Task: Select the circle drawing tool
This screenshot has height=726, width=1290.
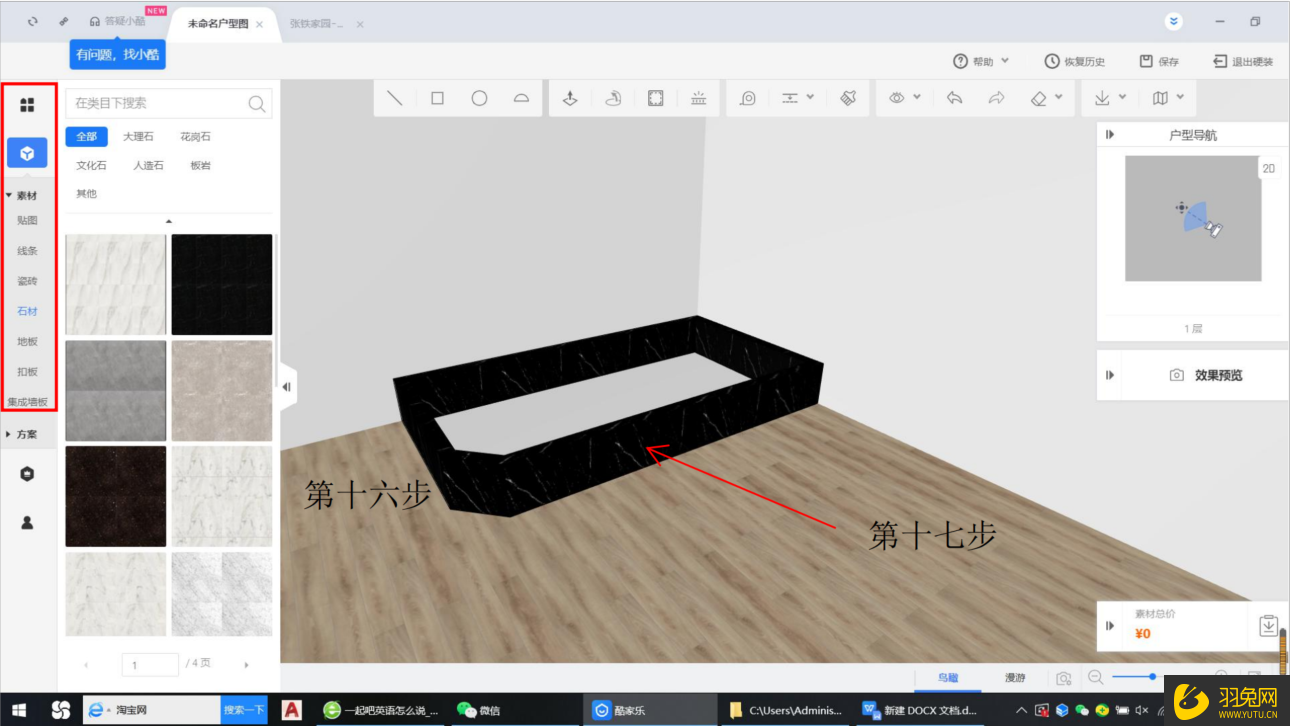Action: (479, 98)
